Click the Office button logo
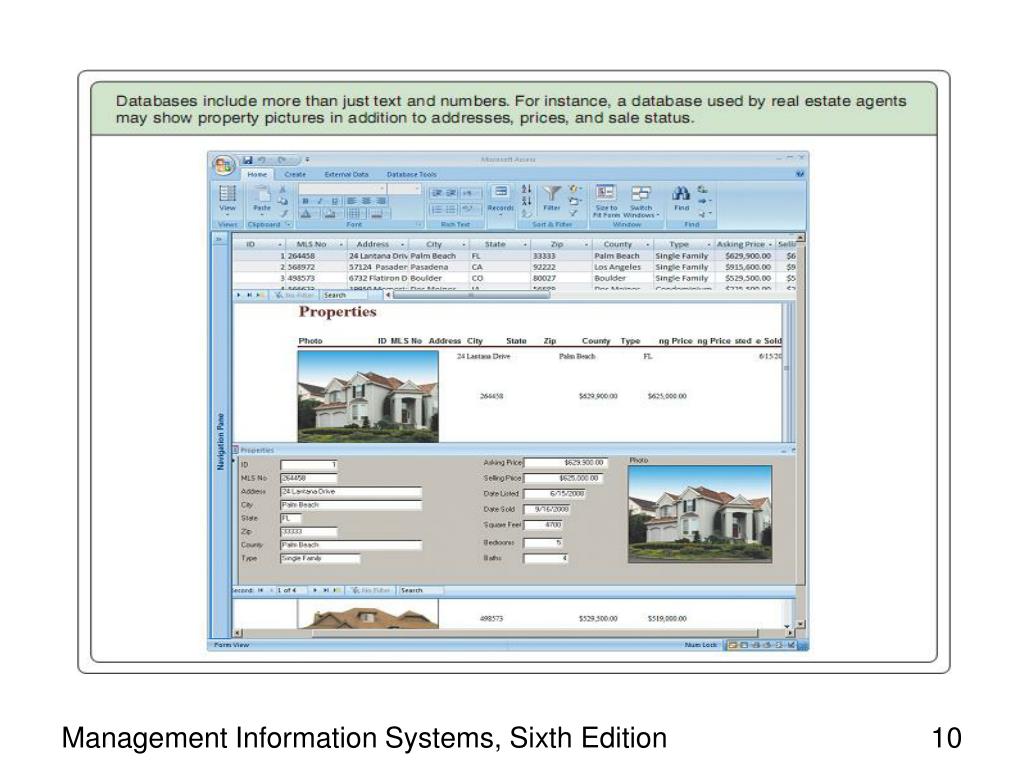This screenshot has height=768, width=1024. (x=223, y=165)
